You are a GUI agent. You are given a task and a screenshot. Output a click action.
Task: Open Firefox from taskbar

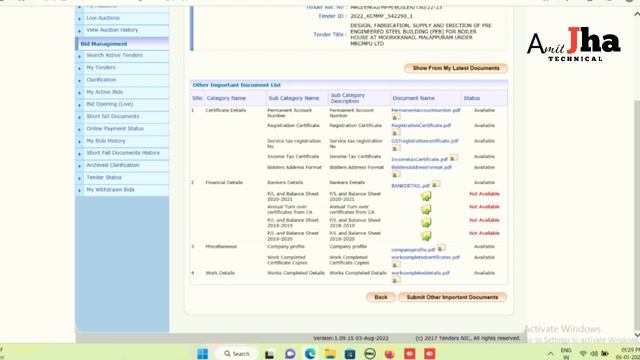click(390, 353)
